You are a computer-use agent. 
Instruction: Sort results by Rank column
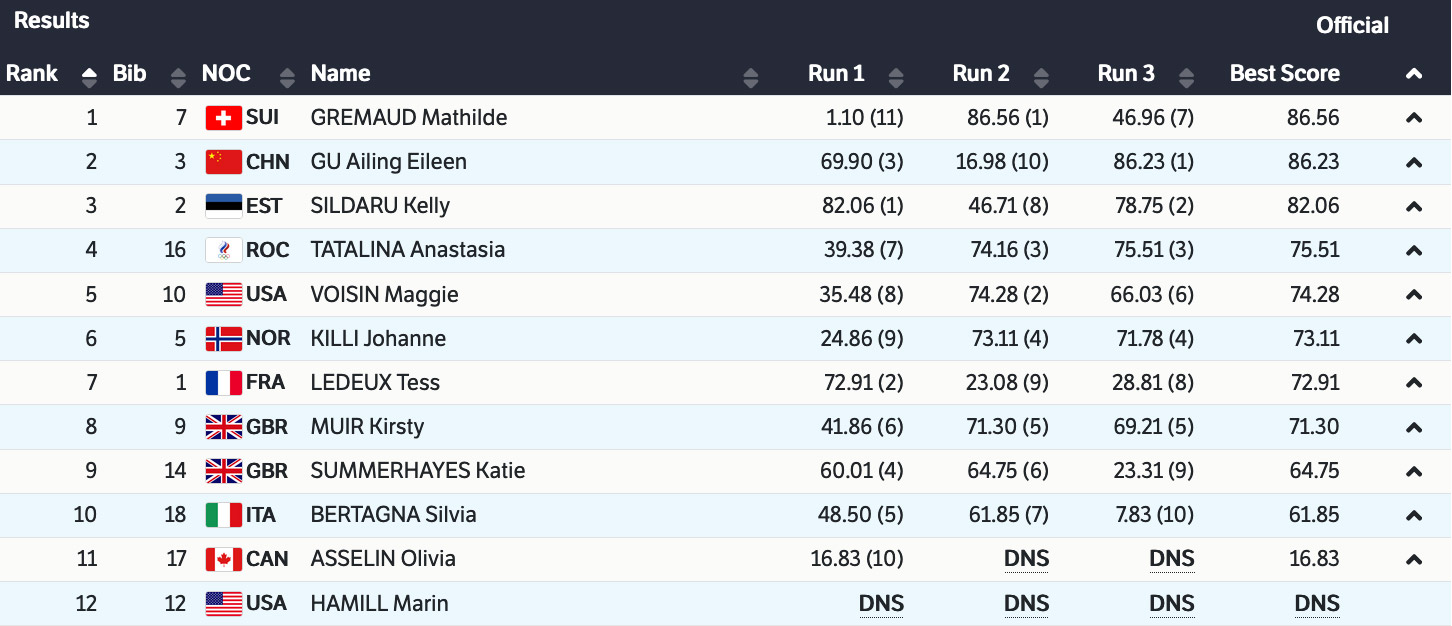coord(89,76)
